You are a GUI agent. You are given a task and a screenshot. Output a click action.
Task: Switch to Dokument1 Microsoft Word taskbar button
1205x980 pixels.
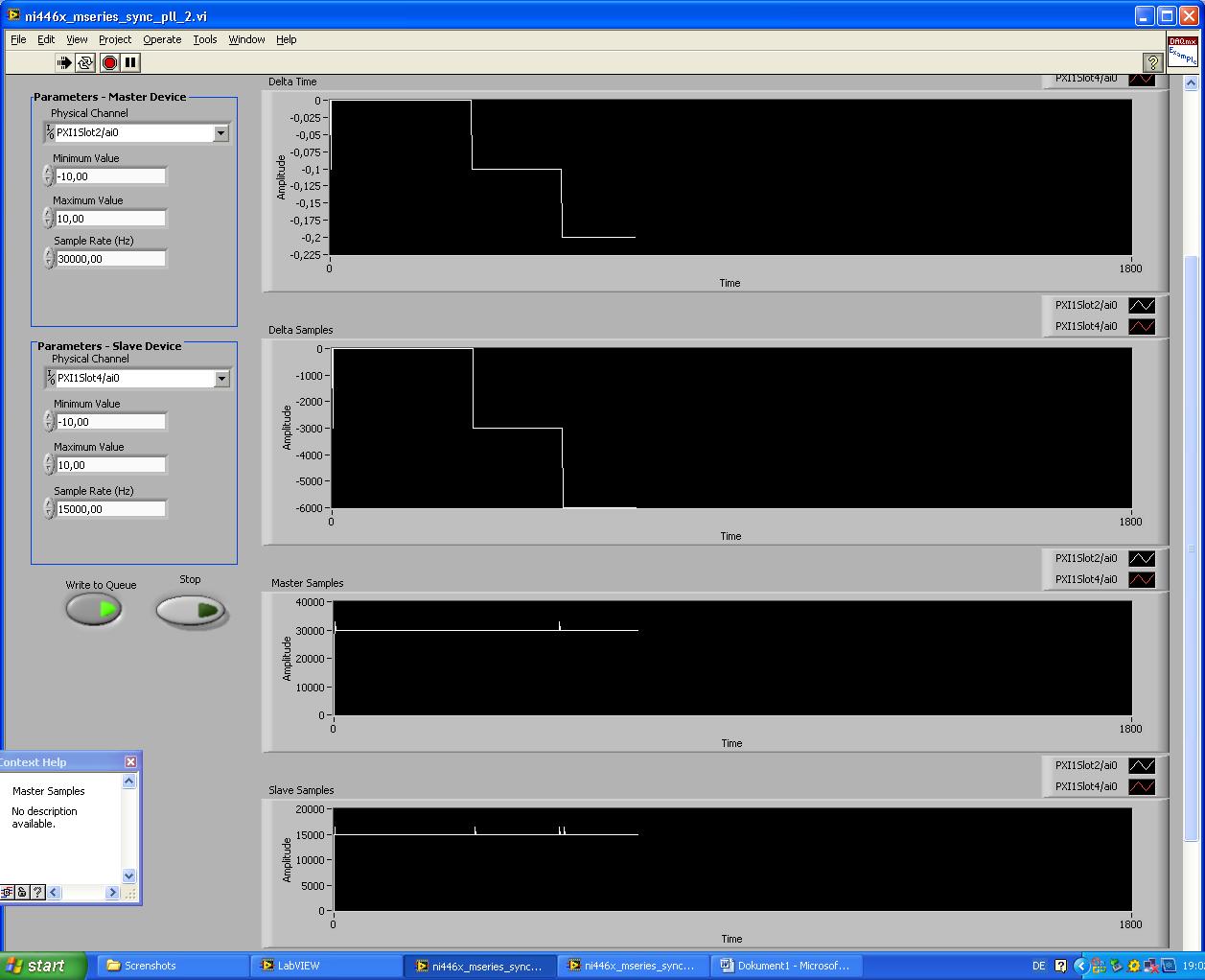click(x=786, y=966)
